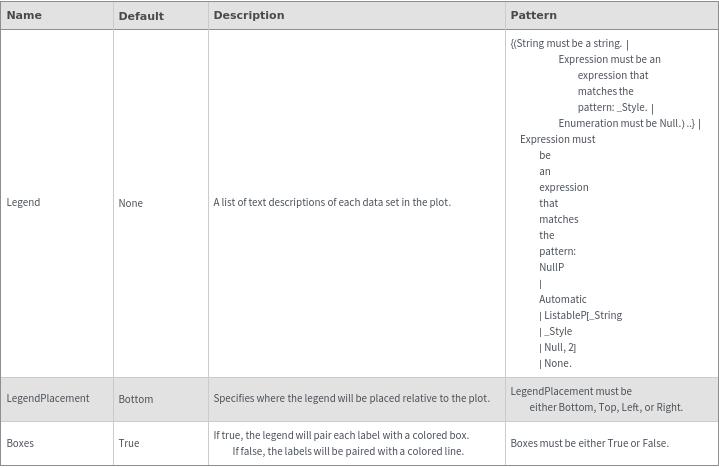Select the Legend option name
The height and width of the screenshot is (468, 719).
pyautogui.click(x=23, y=202)
